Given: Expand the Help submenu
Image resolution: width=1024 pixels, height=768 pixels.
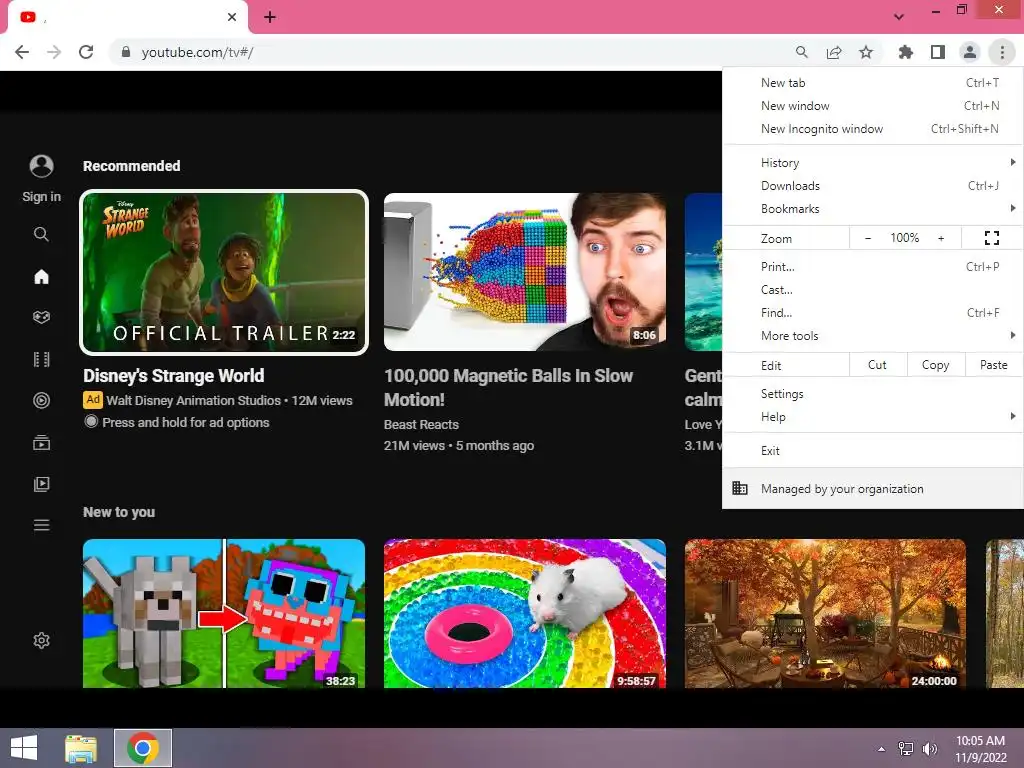Looking at the screenshot, I should (872, 417).
